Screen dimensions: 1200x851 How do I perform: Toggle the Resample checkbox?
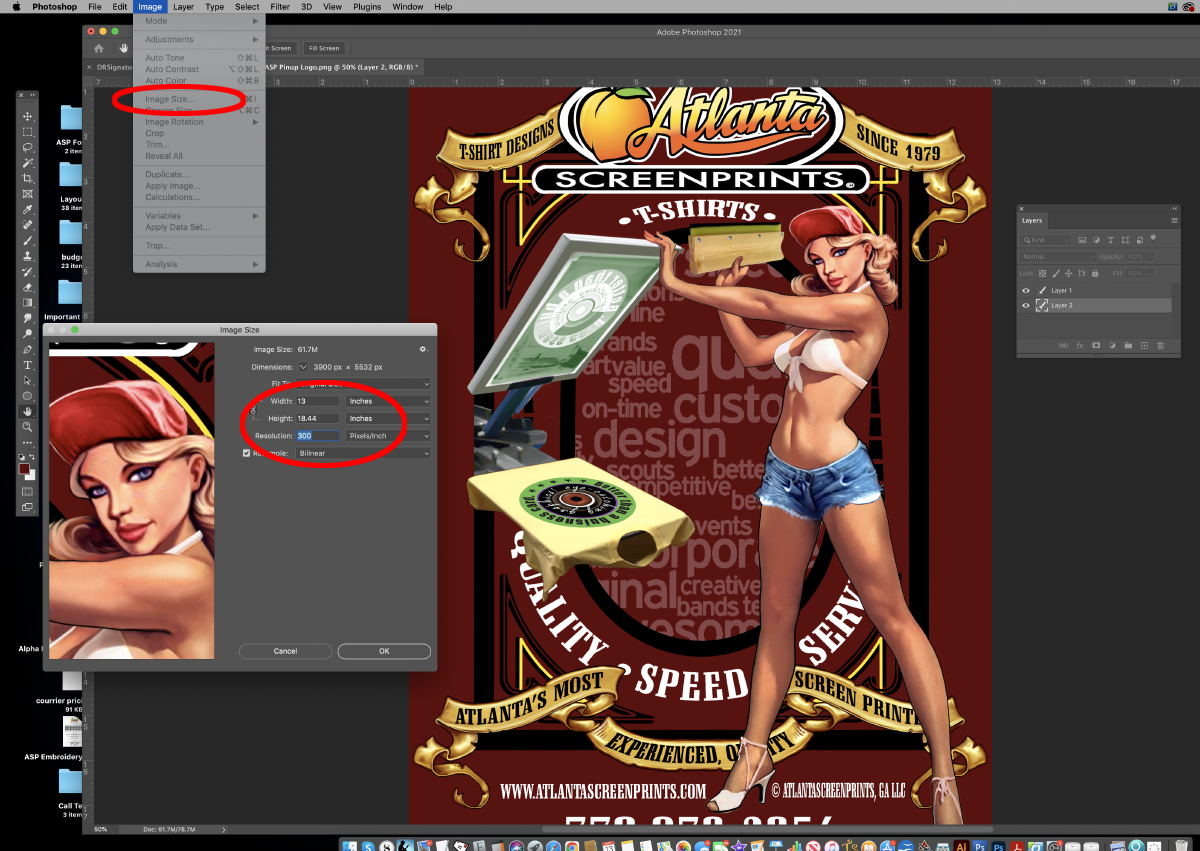[247, 453]
